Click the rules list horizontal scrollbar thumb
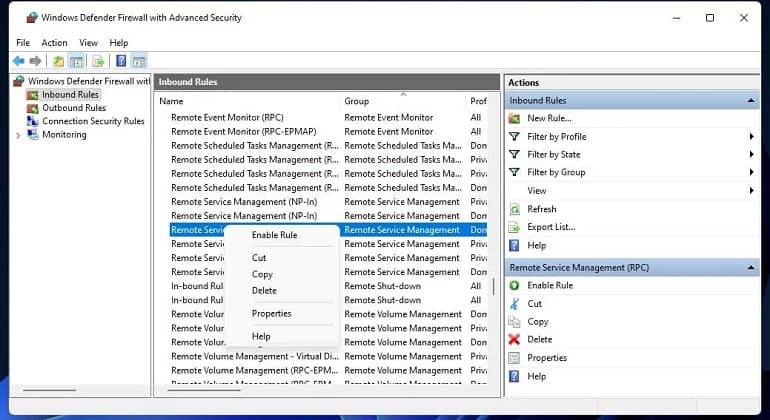 pos(204,391)
